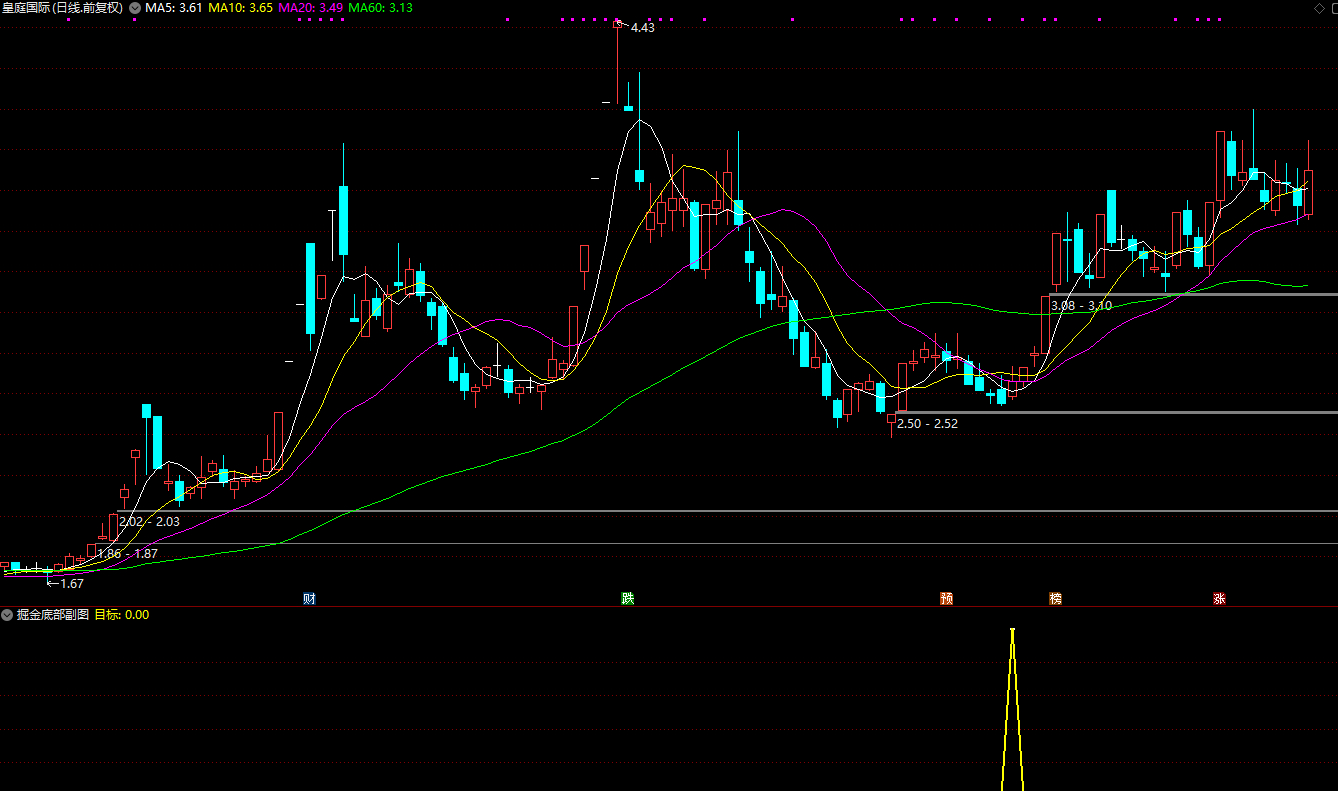Viewport: 1338px width, 791px height.
Task: Select the magenta MA20 moving average label
Action: pyautogui.click(x=310, y=8)
